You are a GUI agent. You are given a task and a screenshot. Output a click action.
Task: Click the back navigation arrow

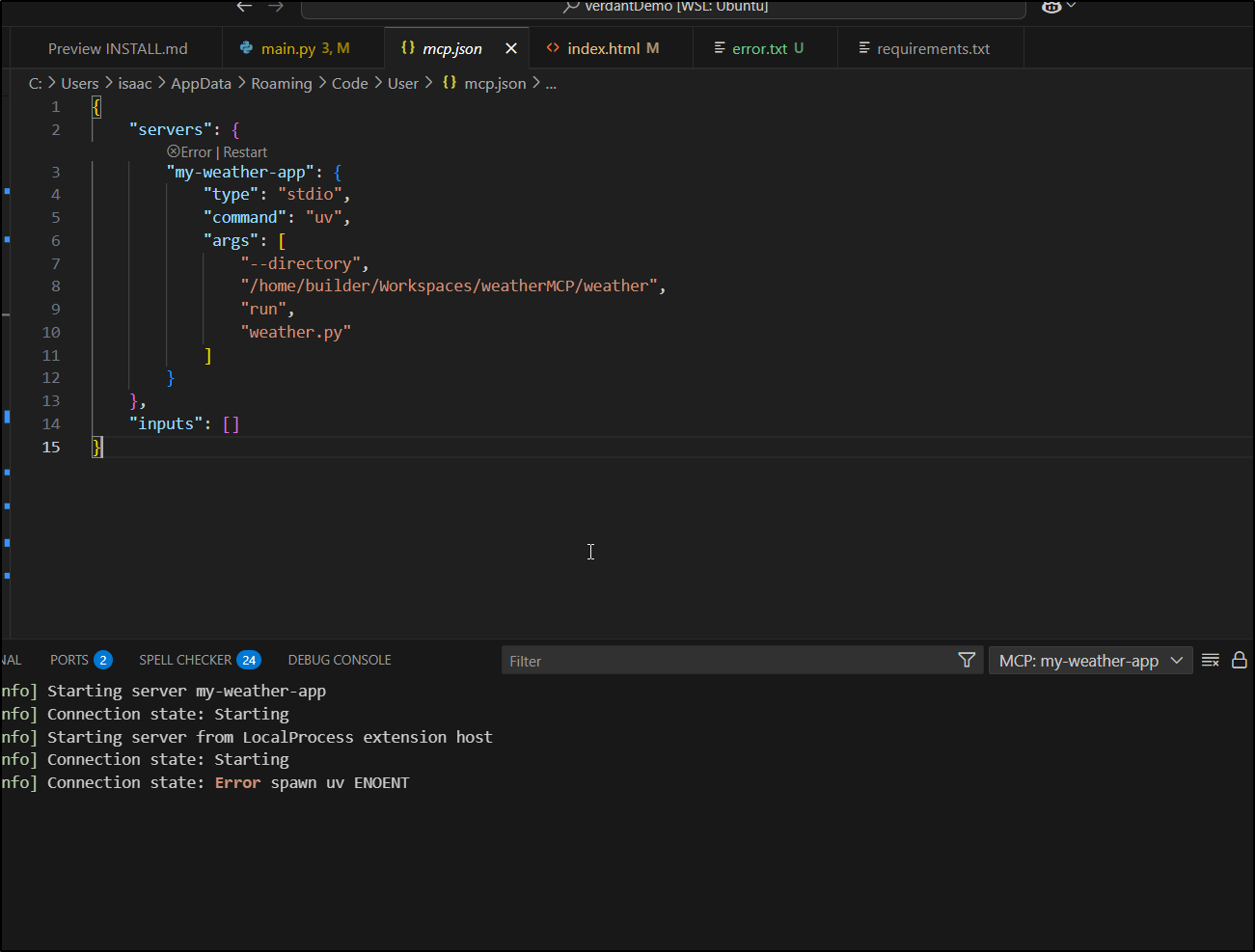click(244, 7)
